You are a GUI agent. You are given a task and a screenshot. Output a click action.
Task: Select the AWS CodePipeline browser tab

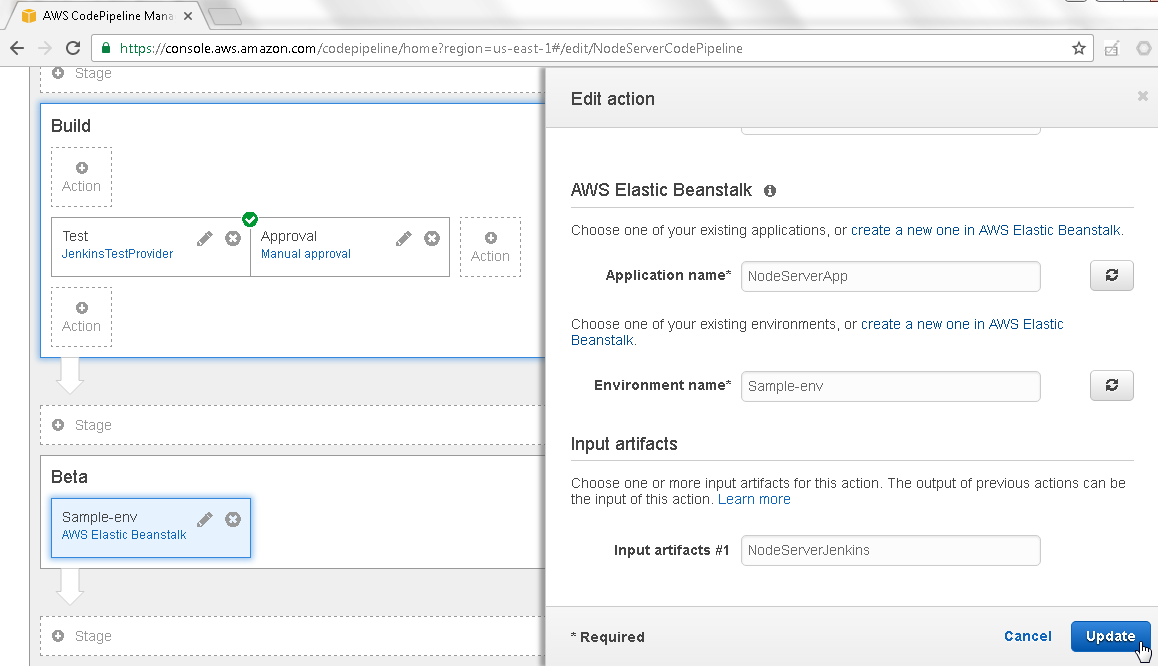(107, 16)
